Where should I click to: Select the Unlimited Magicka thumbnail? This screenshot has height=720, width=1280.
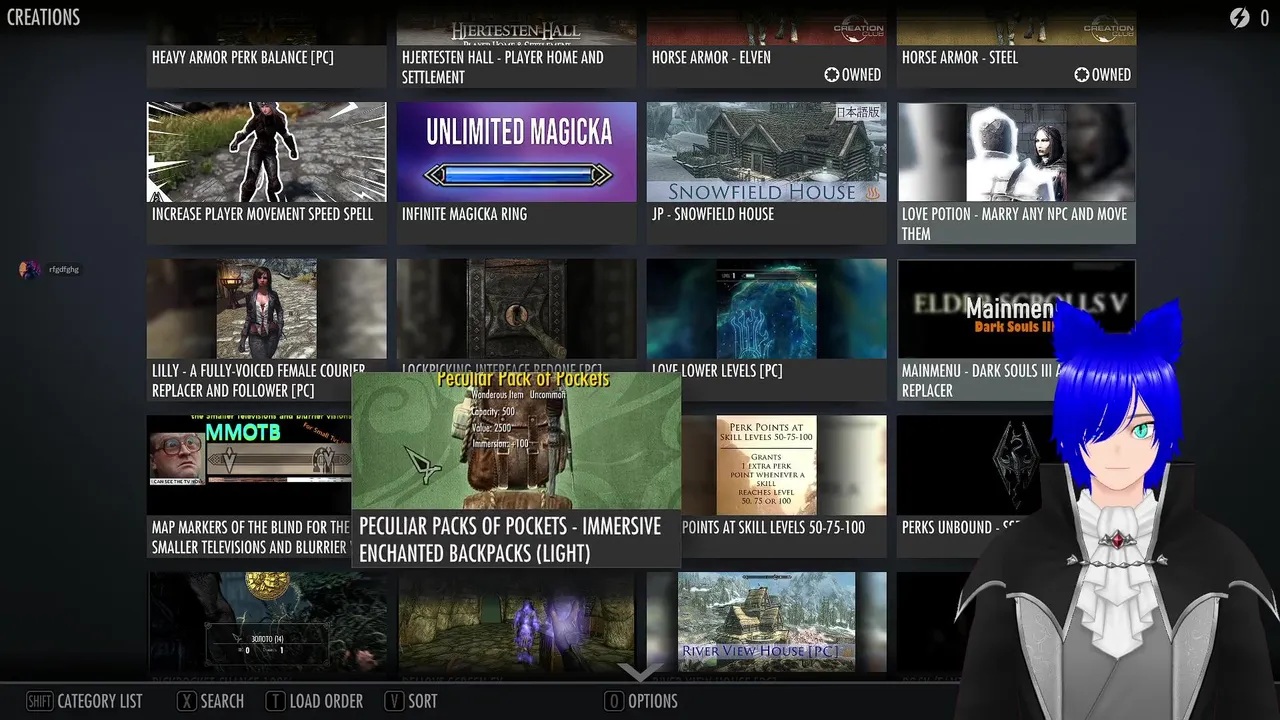[x=516, y=152]
